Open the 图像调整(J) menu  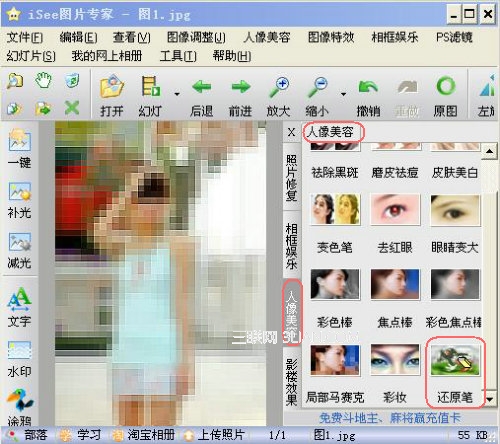[x=196, y=37]
